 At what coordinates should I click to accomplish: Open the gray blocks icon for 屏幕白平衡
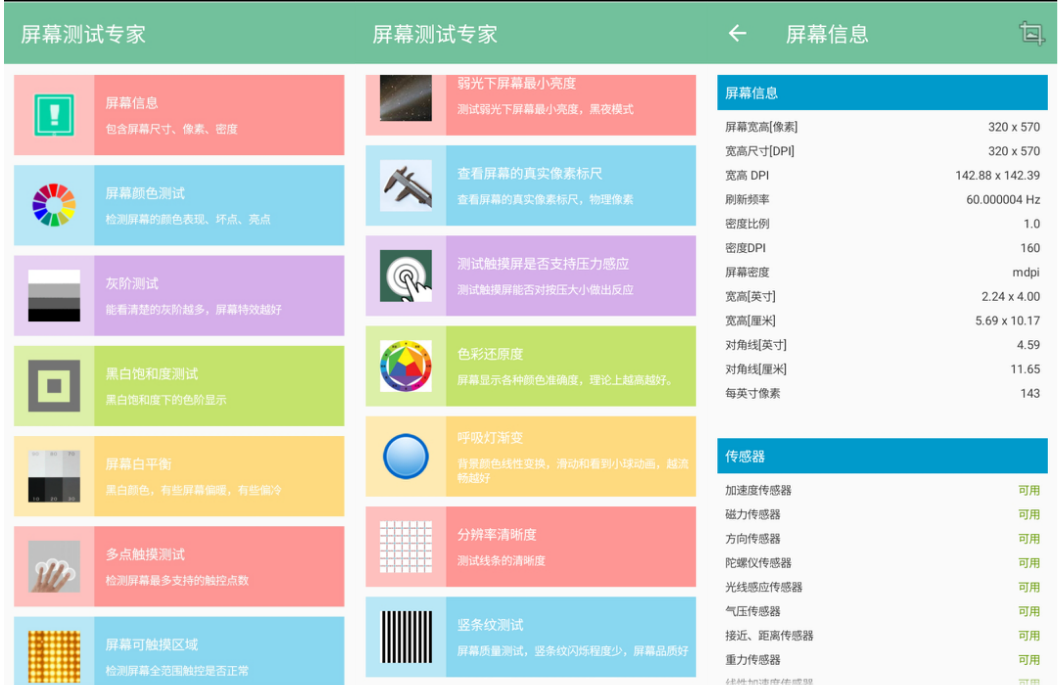54,476
